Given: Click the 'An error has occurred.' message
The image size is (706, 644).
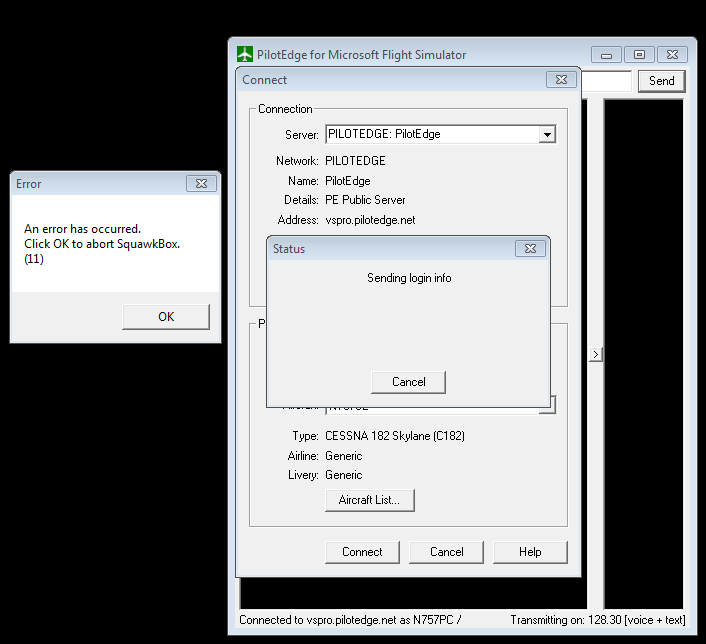Looking at the screenshot, I should click(82, 229).
